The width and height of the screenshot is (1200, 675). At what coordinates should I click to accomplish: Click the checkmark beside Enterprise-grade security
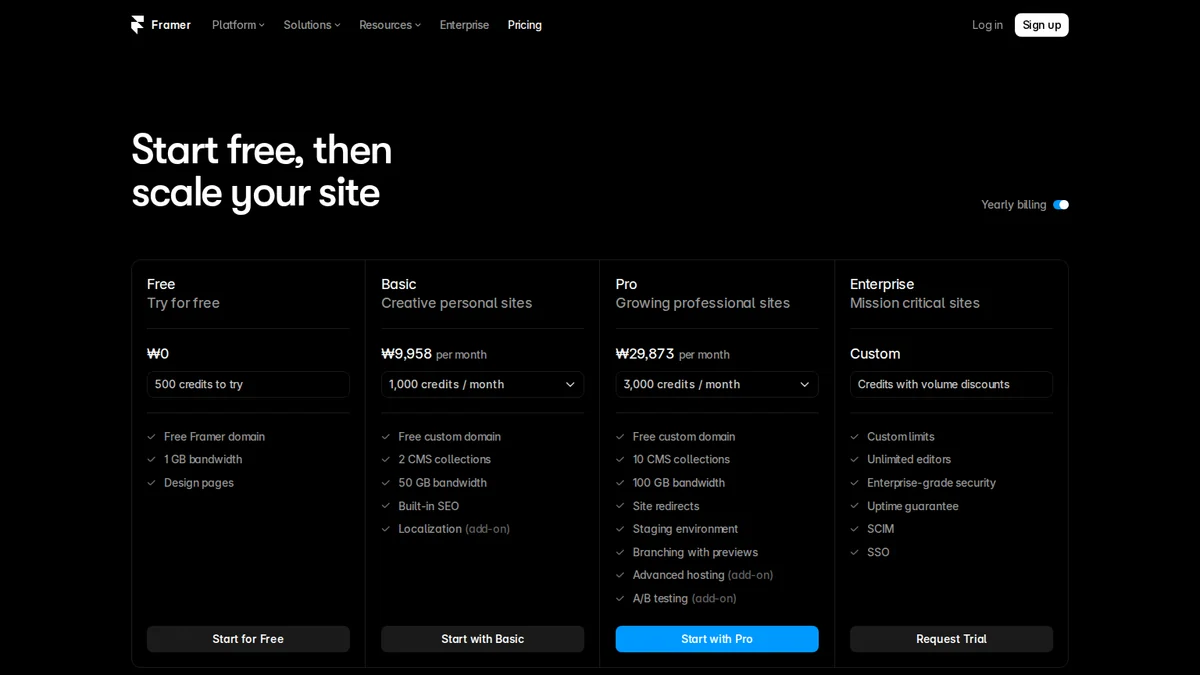pos(855,483)
